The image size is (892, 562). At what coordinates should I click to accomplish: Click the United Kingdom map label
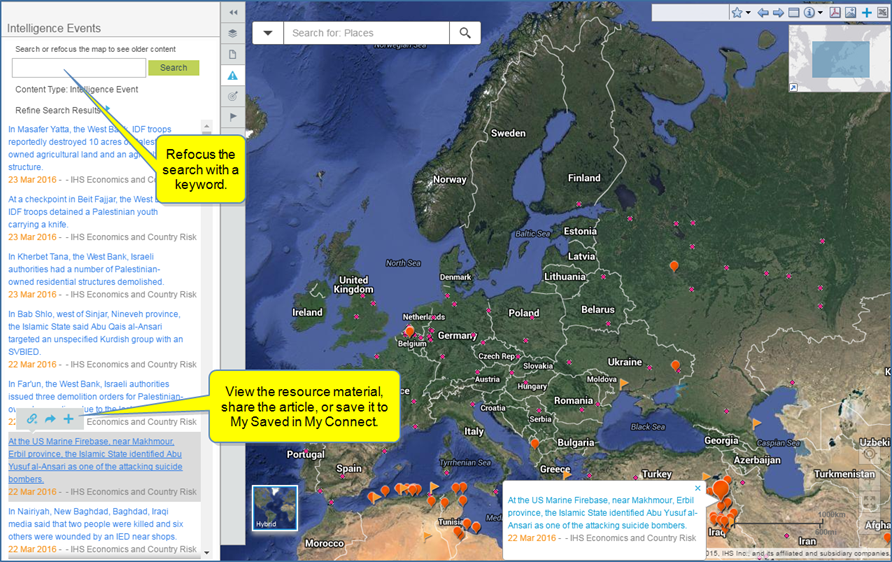click(x=353, y=284)
